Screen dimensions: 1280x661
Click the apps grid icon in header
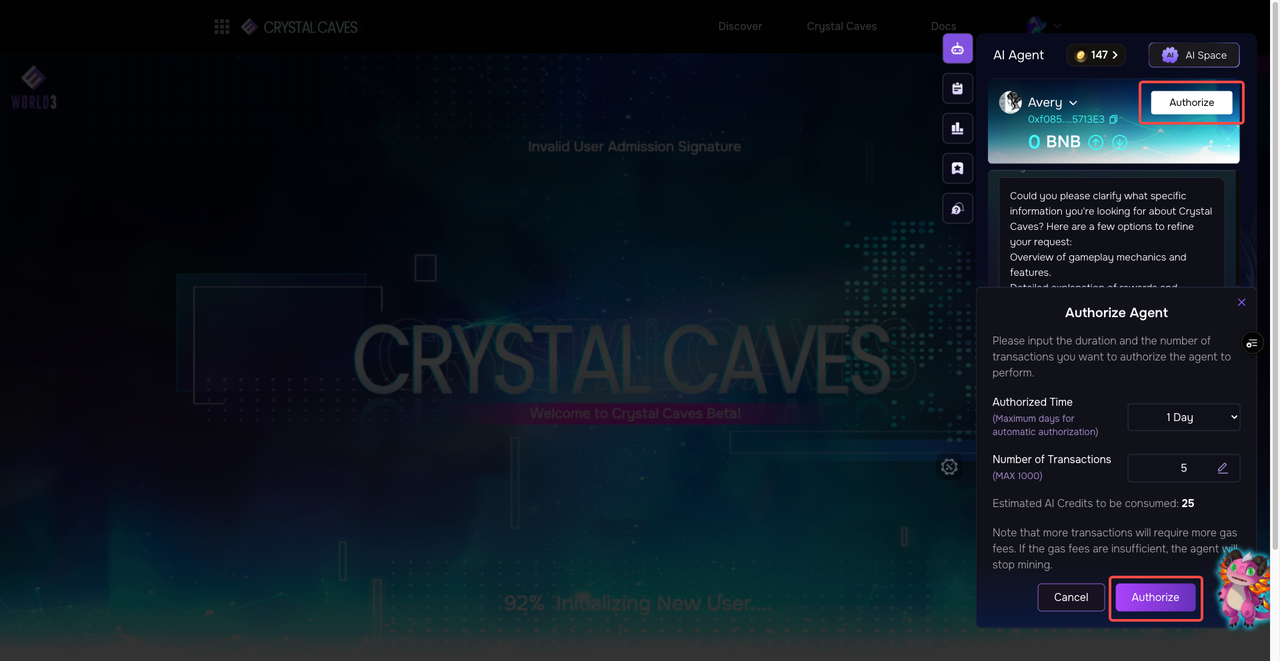[x=222, y=27]
